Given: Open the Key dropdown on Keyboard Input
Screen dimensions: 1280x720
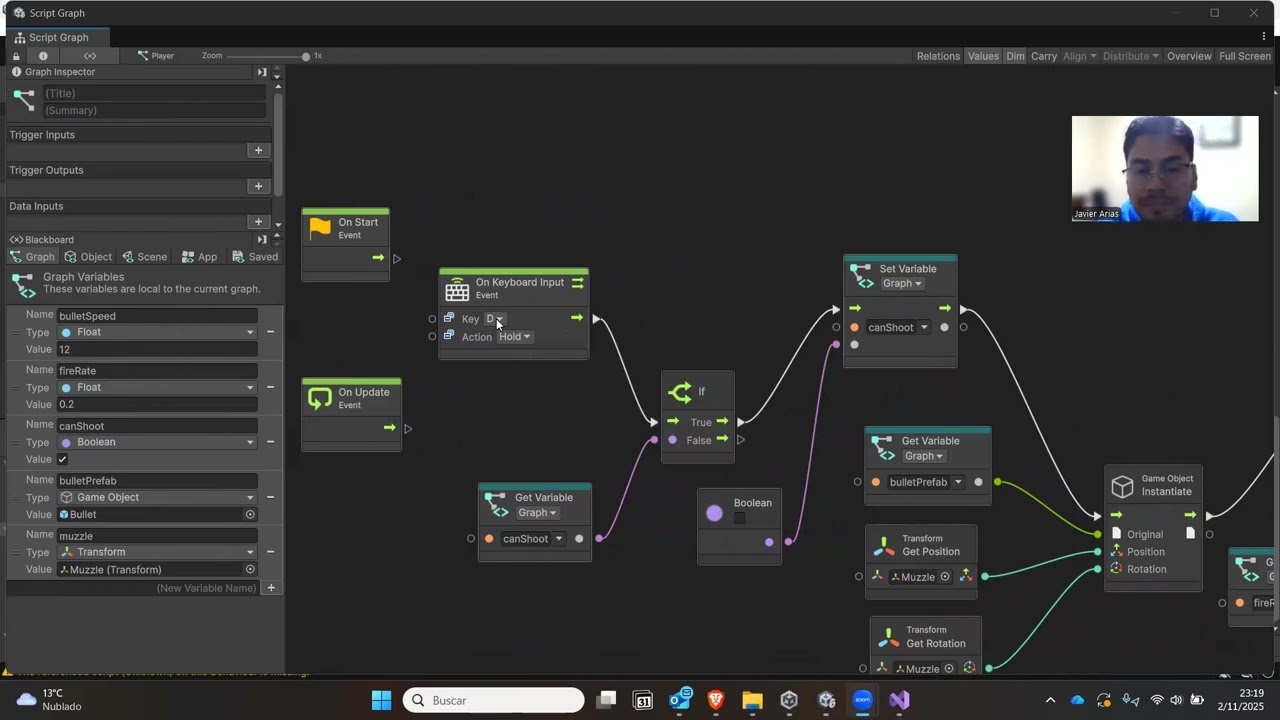Looking at the screenshot, I should coord(494,319).
